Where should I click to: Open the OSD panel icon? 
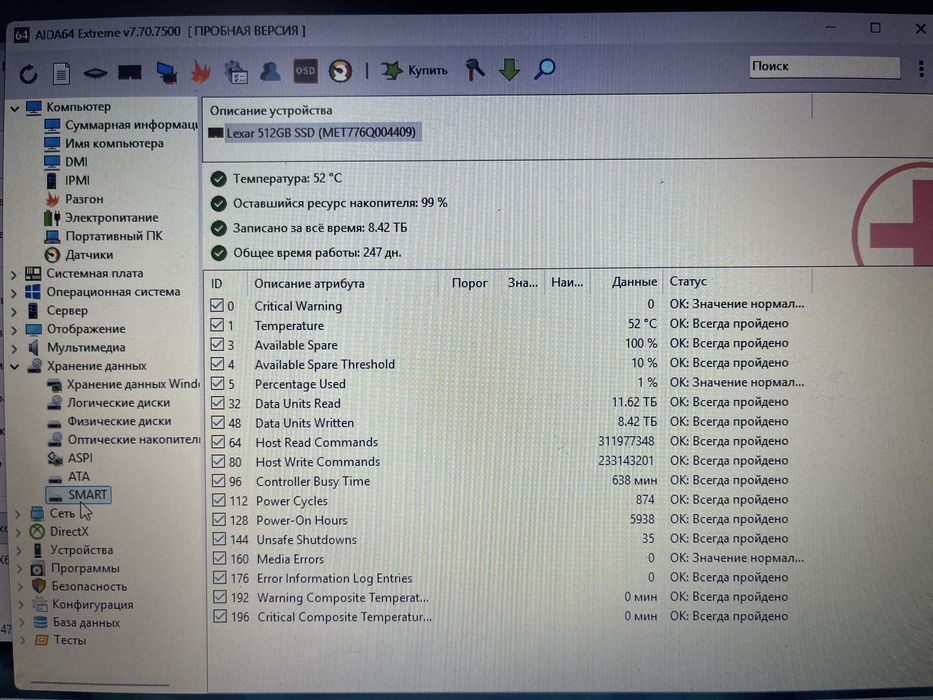tap(305, 71)
